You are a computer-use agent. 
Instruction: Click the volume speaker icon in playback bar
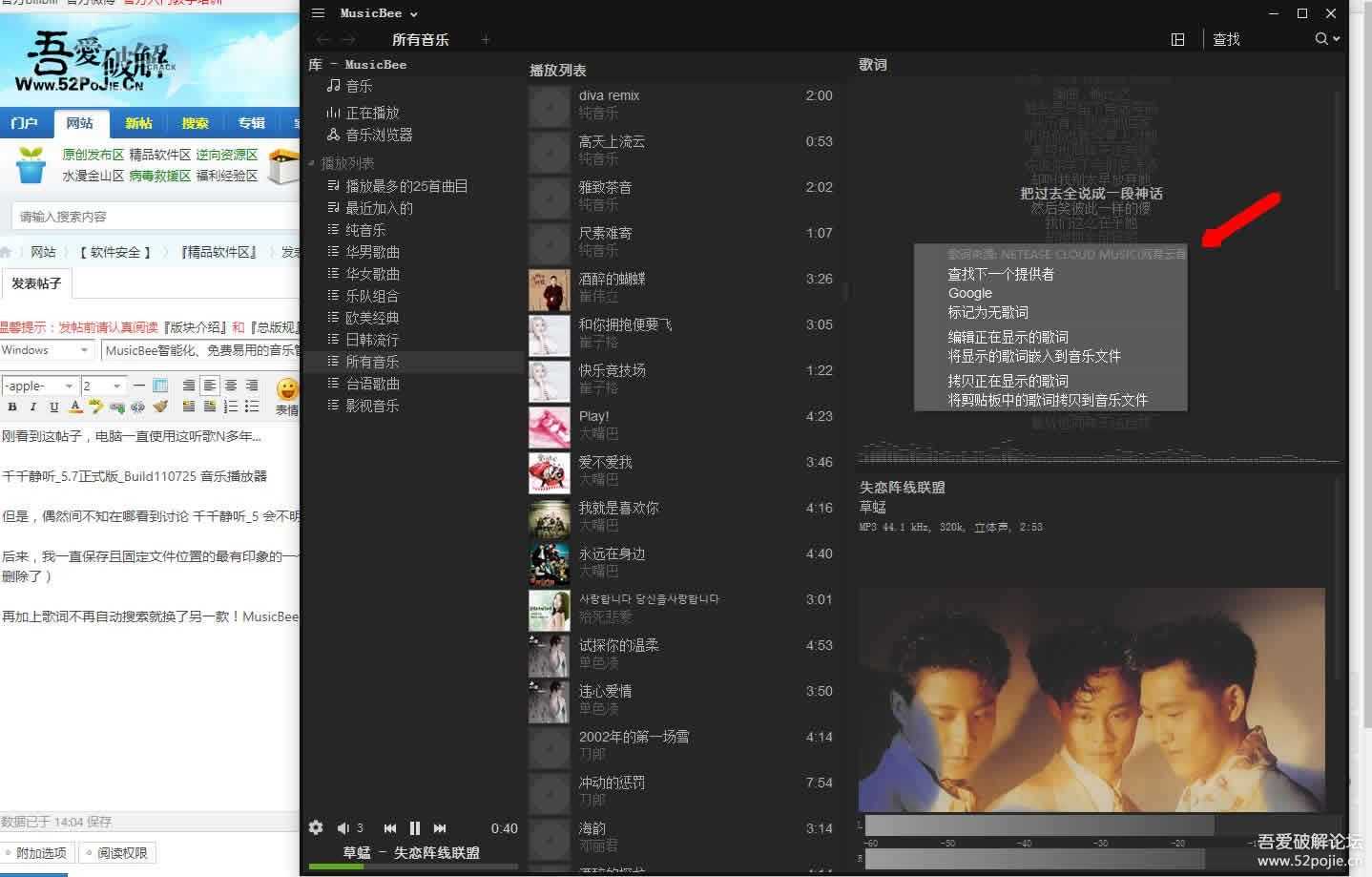[x=343, y=827]
